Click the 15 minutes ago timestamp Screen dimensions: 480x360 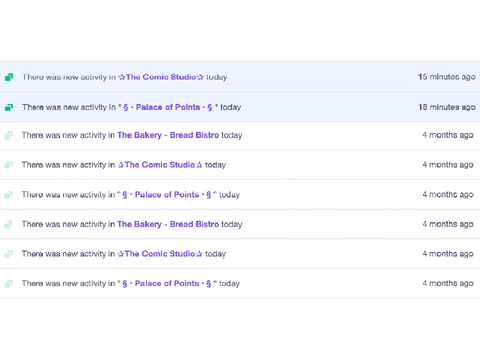(x=447, y=77)
